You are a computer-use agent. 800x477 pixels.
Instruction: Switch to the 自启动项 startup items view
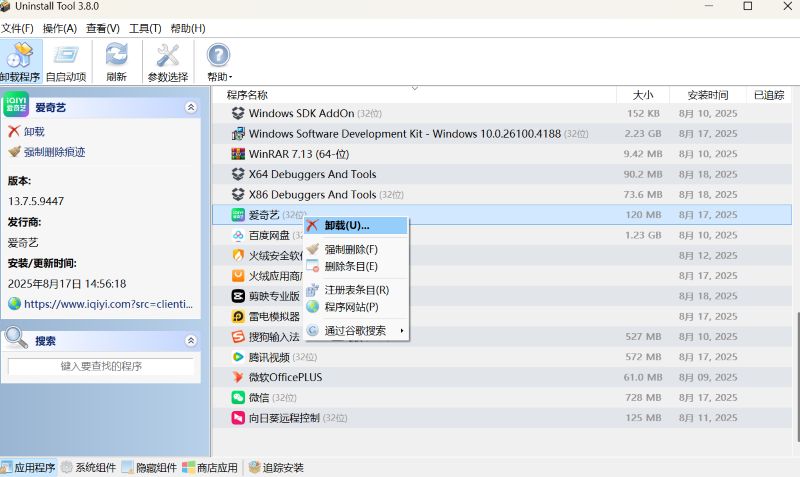click(x=66, y=62)
